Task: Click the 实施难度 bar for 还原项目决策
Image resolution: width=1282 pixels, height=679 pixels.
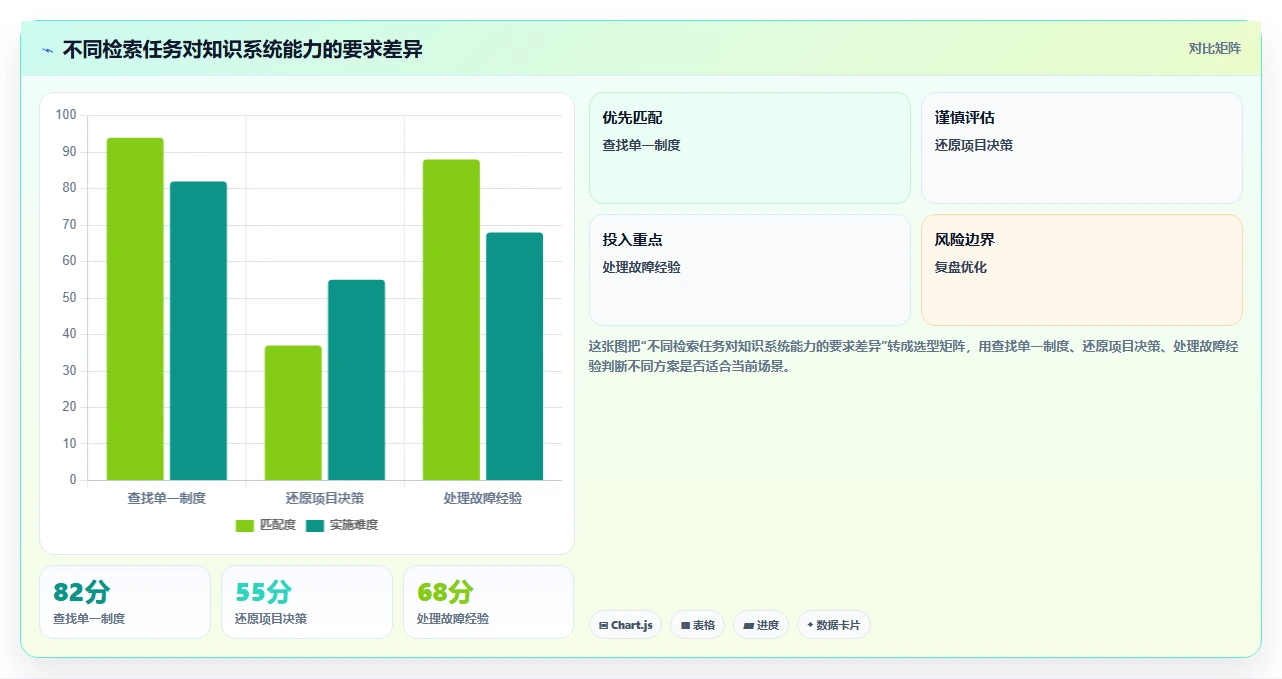Action: tap(356, 380)
